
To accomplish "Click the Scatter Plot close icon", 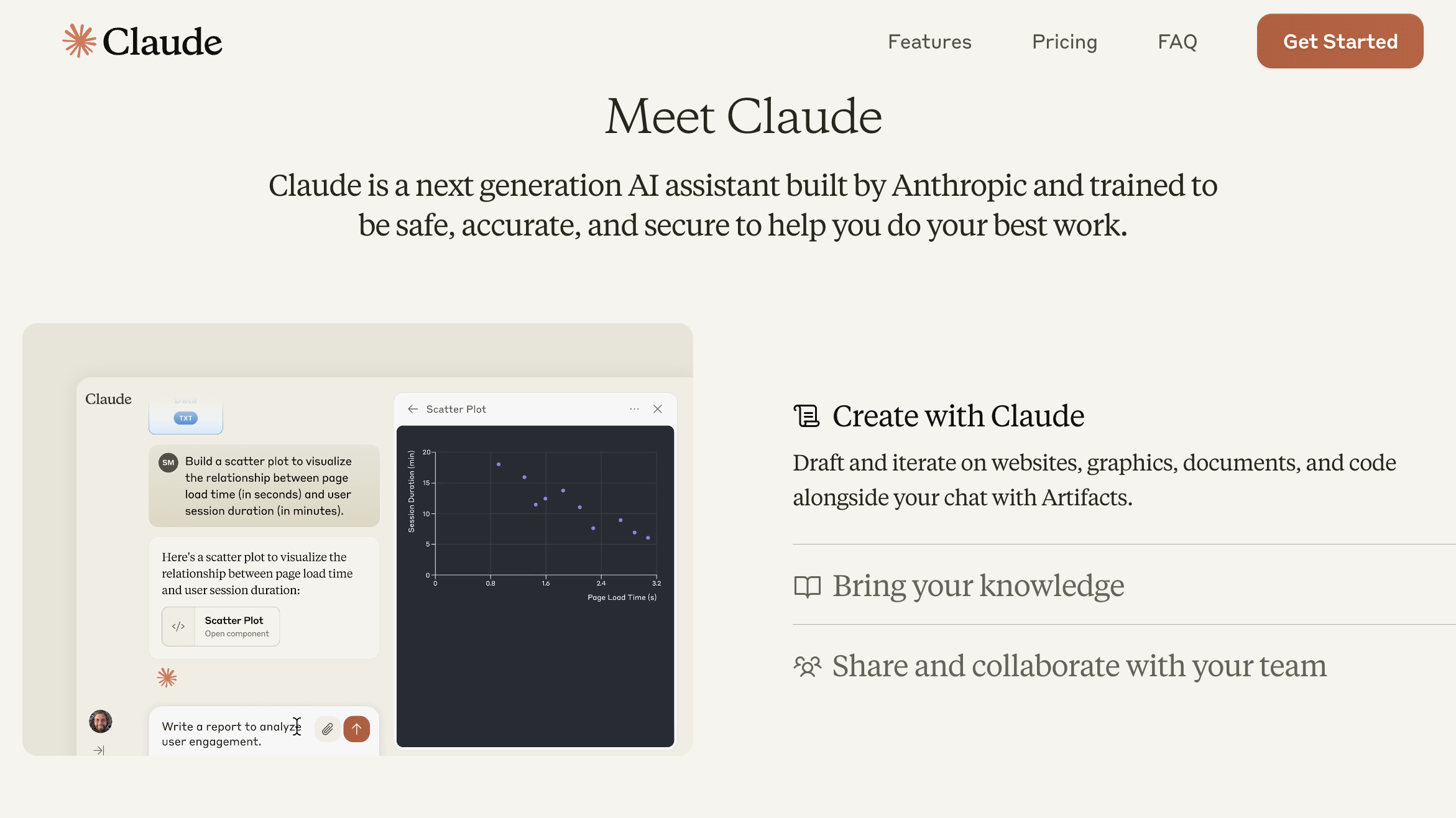I will point(657,409).
